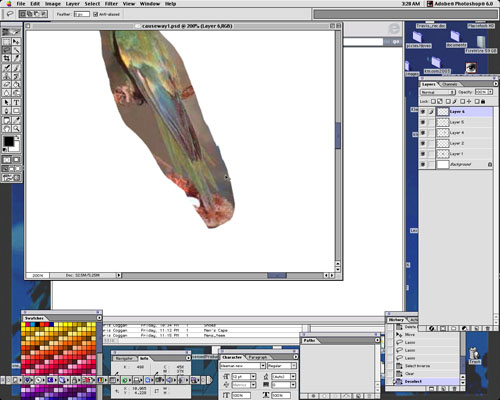The width and height of the screenshot is (500, 400).
Task: Open the blend mode Normal dropdown
Action: point(438,92)
